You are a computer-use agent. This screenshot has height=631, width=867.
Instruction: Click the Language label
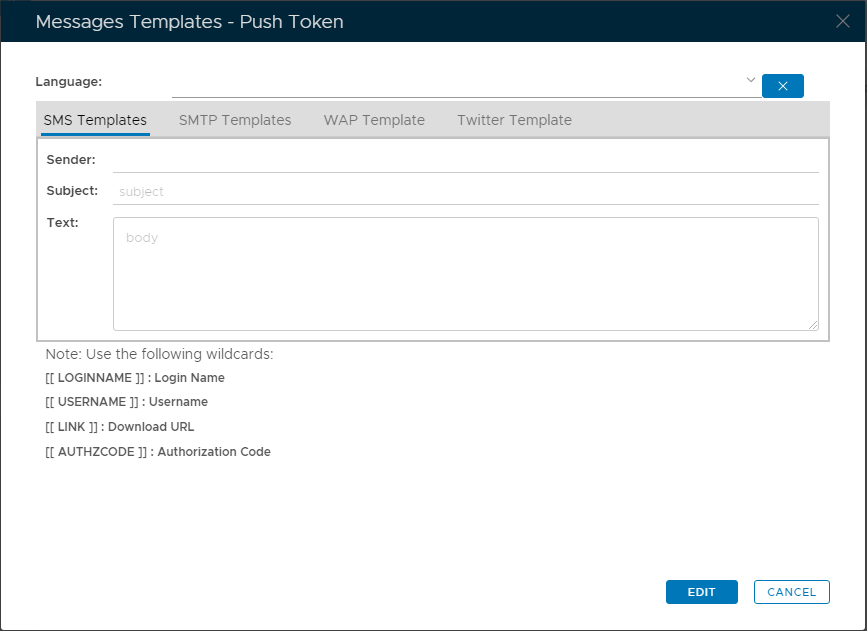tap(69, 81)
